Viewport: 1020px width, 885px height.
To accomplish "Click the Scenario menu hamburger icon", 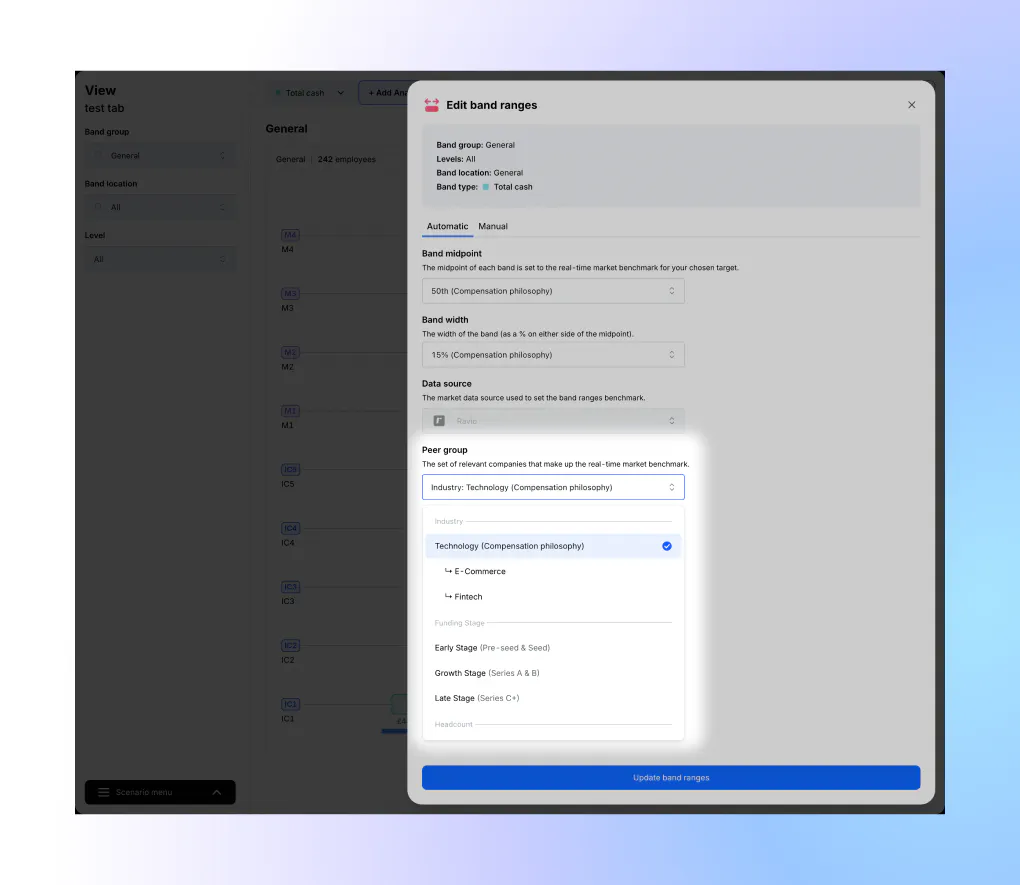I will coord(103,792).
